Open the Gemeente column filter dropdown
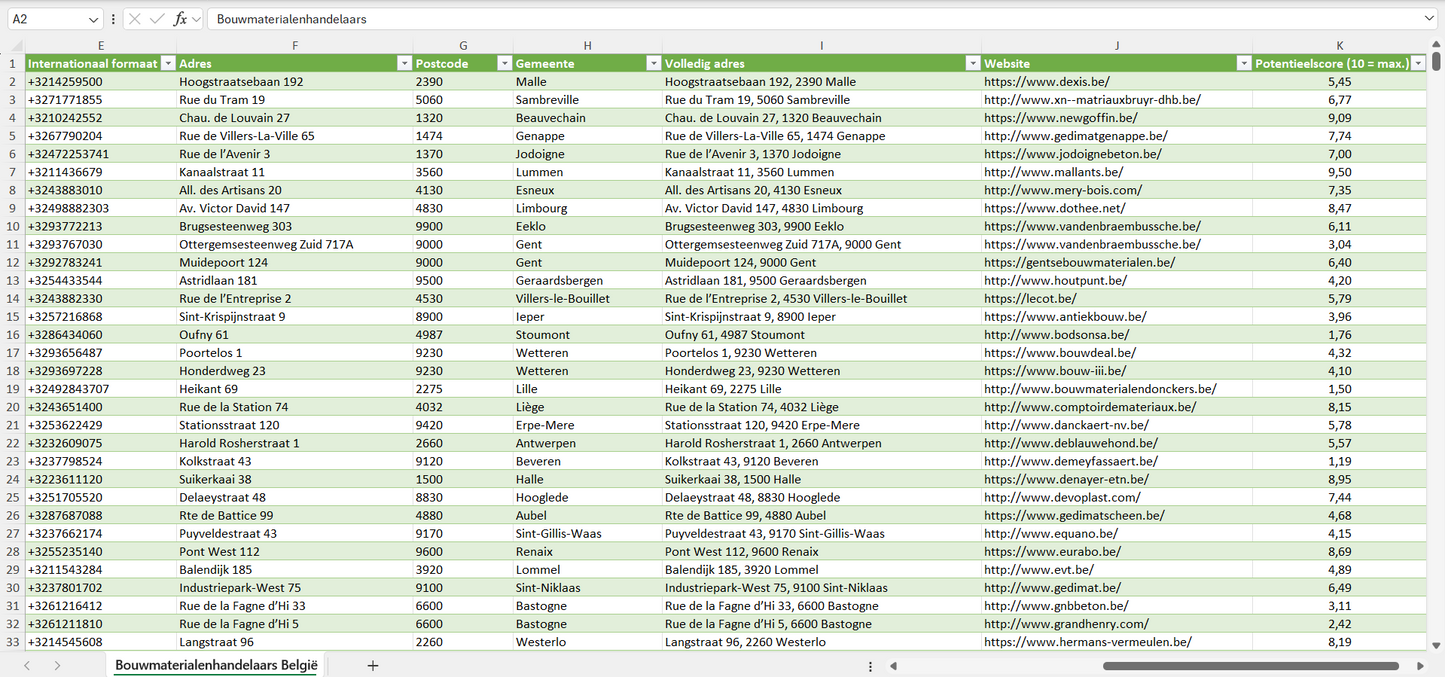This screenshot has width=1445, height=677. pyautogui.click(x=653, y=63)
